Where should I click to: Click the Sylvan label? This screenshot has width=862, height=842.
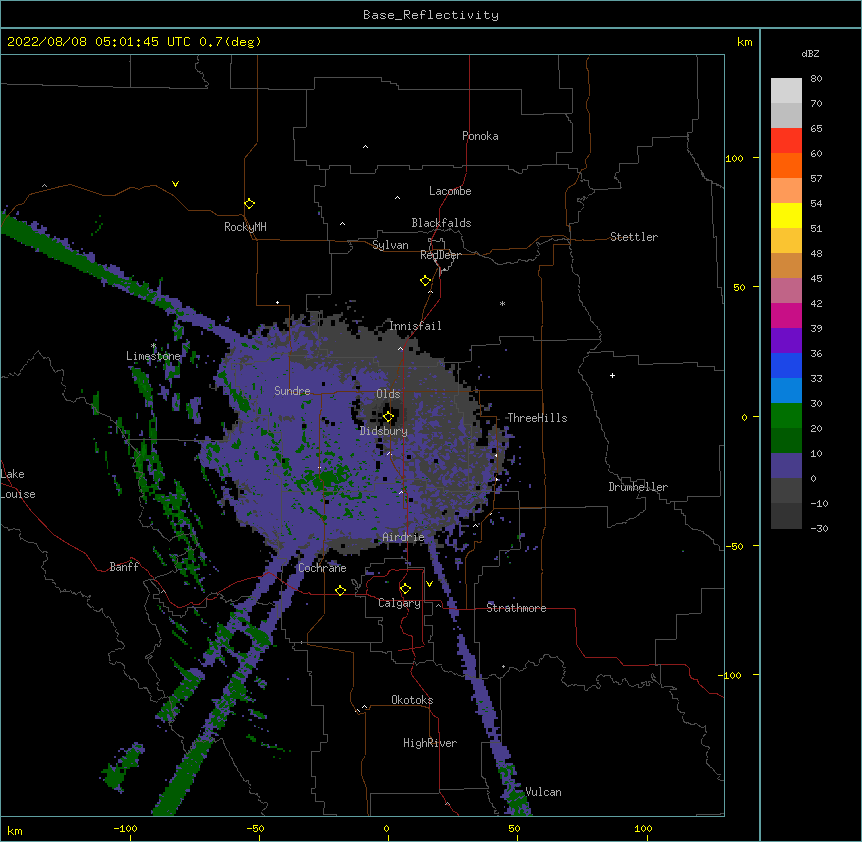point(390,245)
